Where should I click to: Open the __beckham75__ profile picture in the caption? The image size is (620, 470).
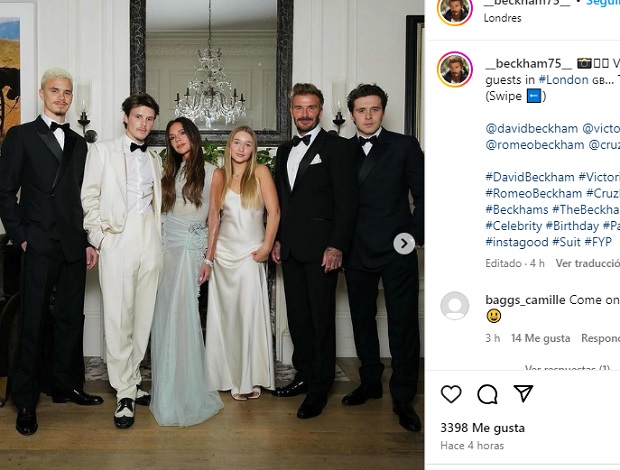tap(455, 69)
